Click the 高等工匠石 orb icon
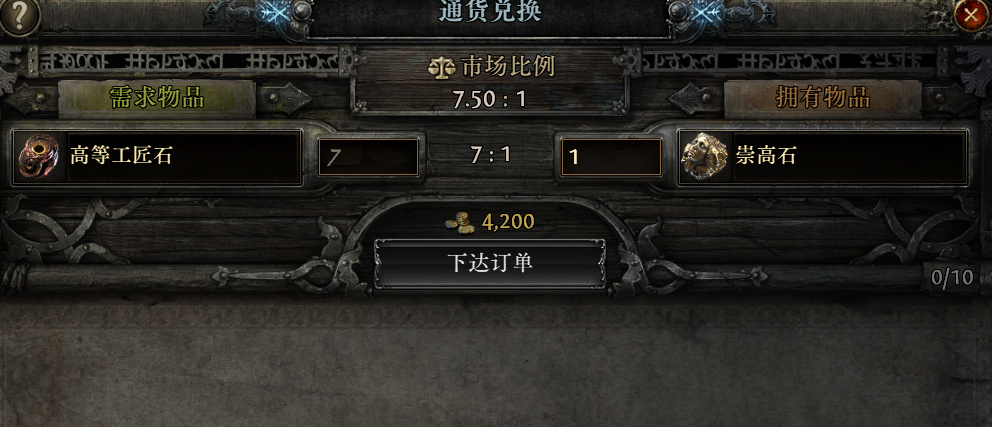Viewport: 992px width, 427px height. (38, 156)
